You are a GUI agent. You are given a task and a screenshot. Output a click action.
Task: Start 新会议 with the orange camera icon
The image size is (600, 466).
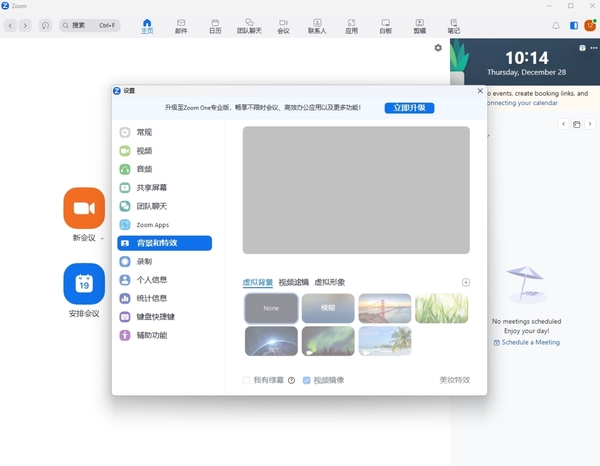point(84,208)
